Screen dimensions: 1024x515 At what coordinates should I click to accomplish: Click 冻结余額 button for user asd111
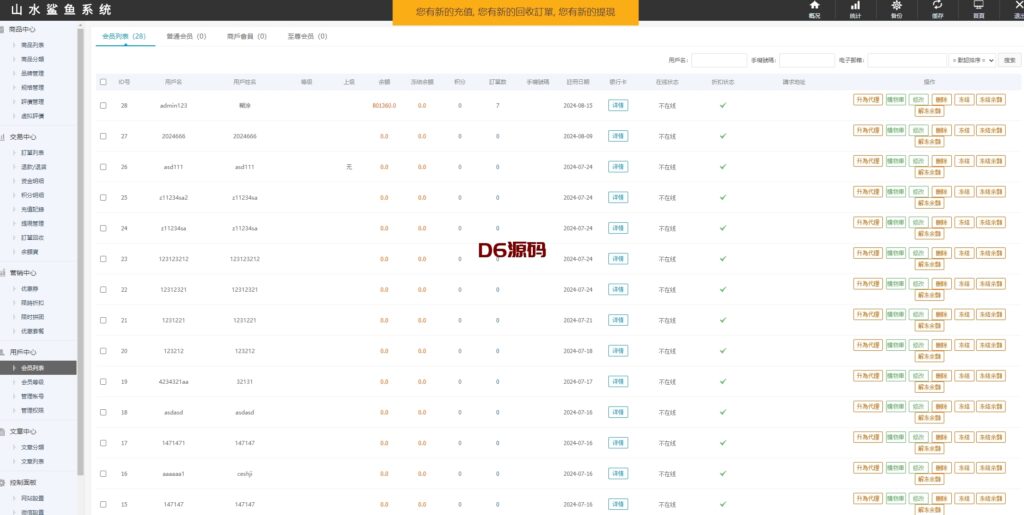(x=991, y=161)
